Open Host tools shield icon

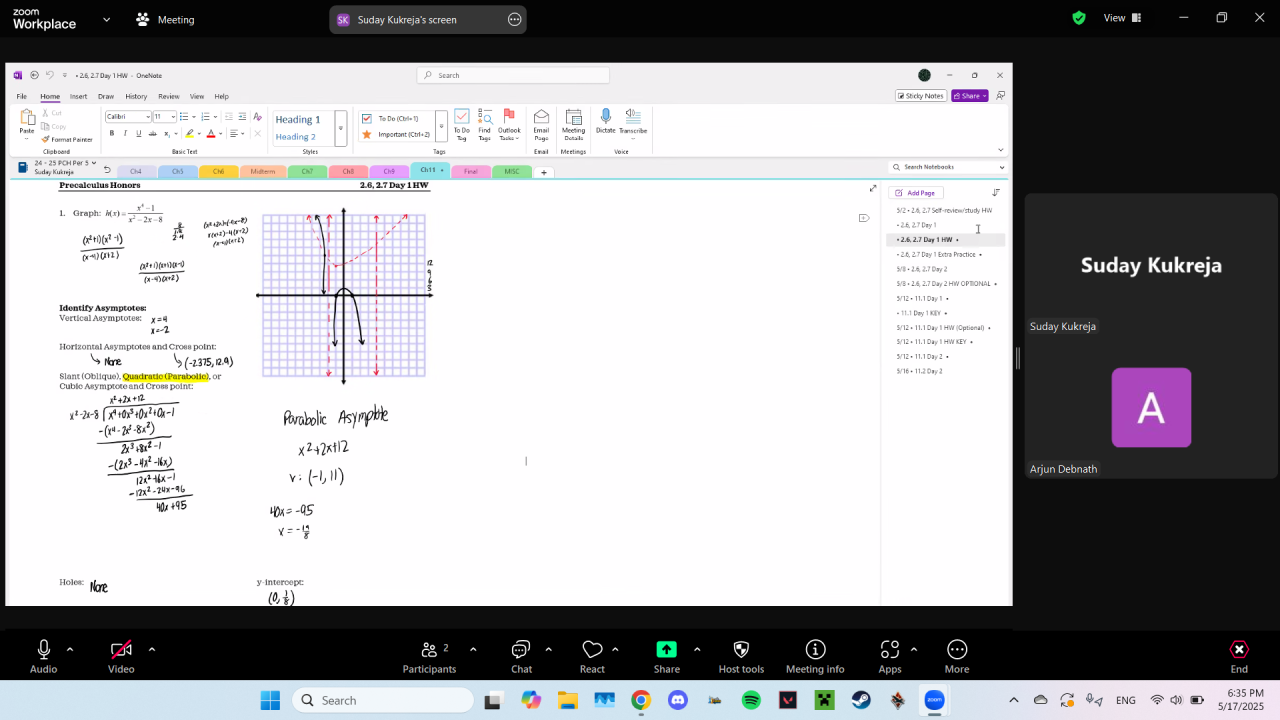[x=741, y=656]
